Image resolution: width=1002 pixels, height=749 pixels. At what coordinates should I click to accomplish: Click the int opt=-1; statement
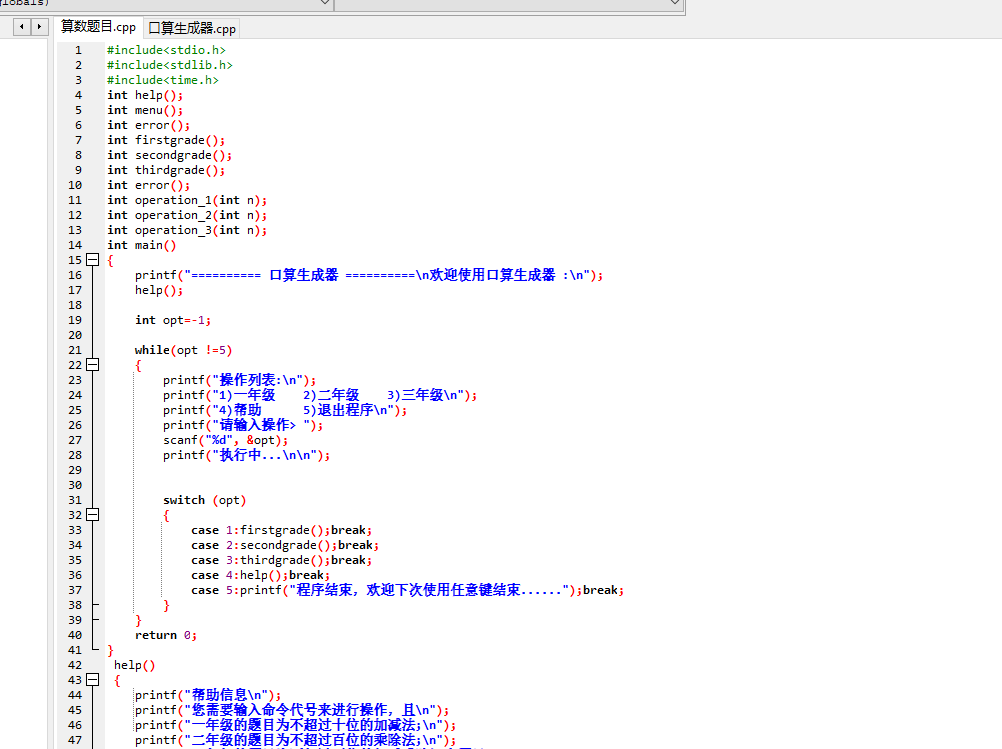(x=173, y=320)
